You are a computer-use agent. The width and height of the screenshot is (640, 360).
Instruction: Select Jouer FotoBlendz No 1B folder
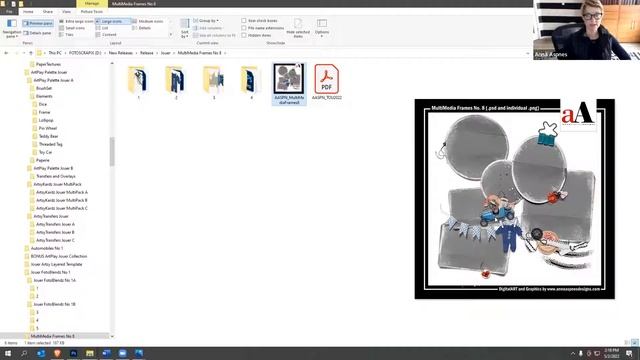[x=54, y=304]
